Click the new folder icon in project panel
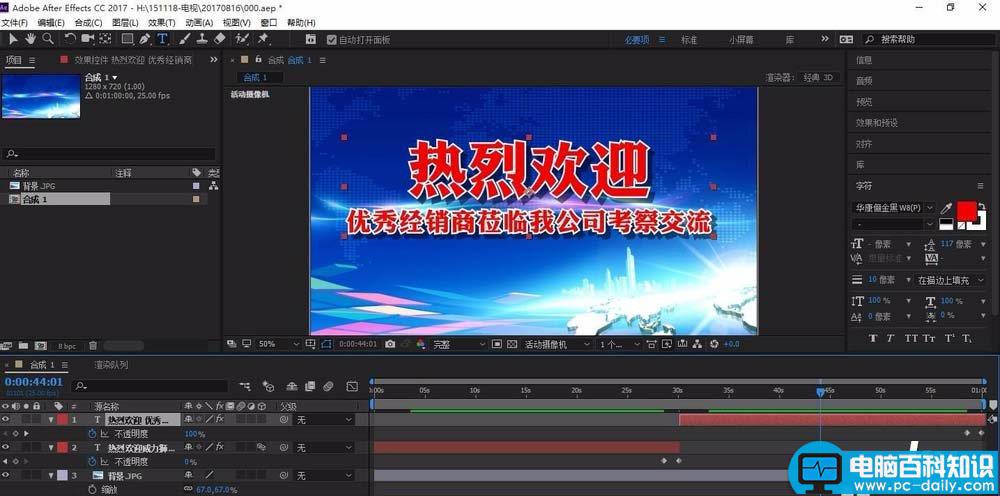 coord(24,346)
